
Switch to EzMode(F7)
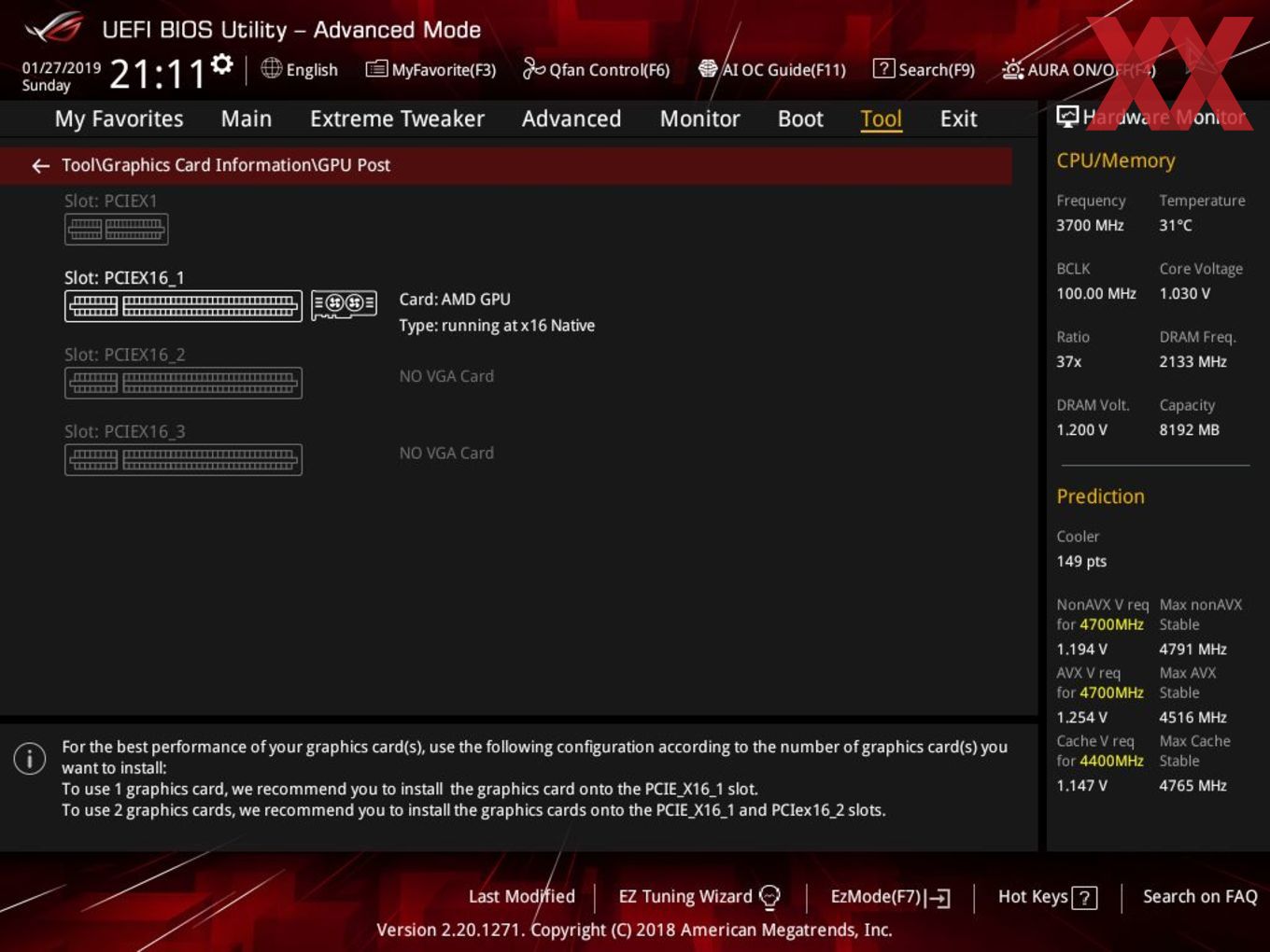point(890,897)
